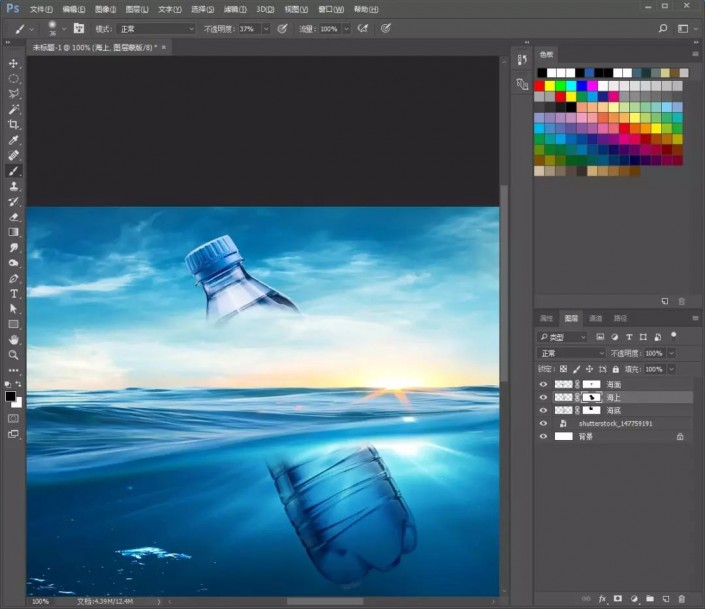The width and height of the screenshot is (705, 609).
Task: Create new adjustment layer icon
Action: pos(634,599)
